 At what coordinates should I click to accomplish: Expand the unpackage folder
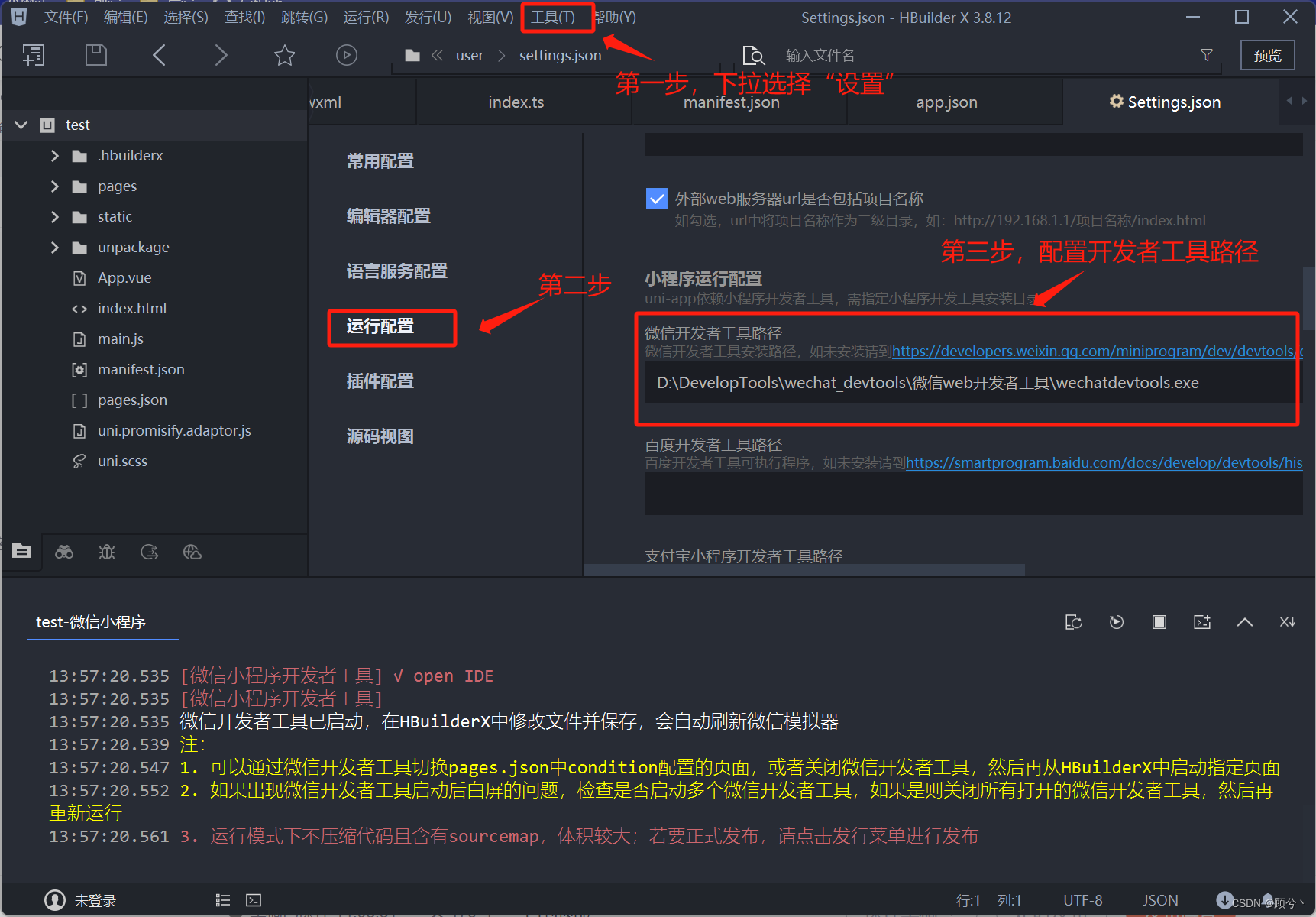[x=54, y=248]
